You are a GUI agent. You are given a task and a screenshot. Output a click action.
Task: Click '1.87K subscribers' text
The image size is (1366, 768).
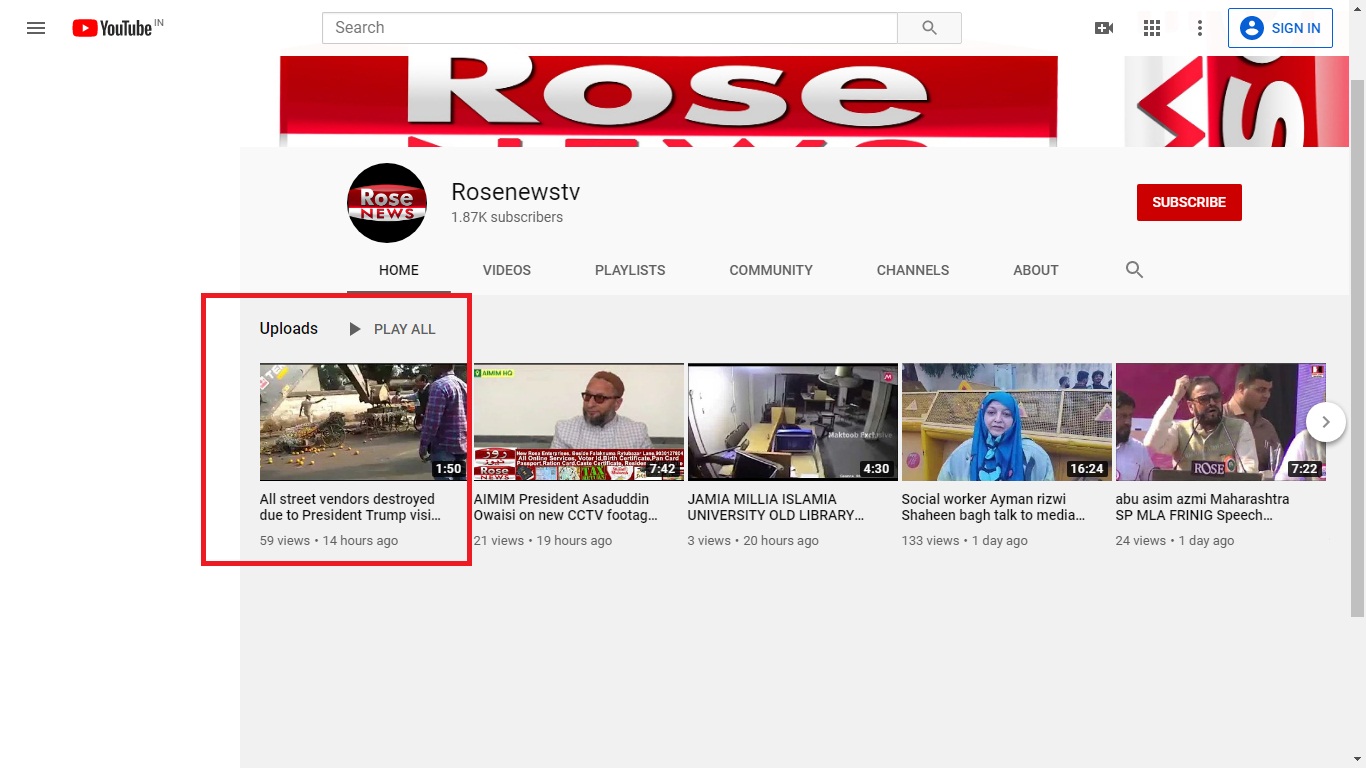pos(507,217)
